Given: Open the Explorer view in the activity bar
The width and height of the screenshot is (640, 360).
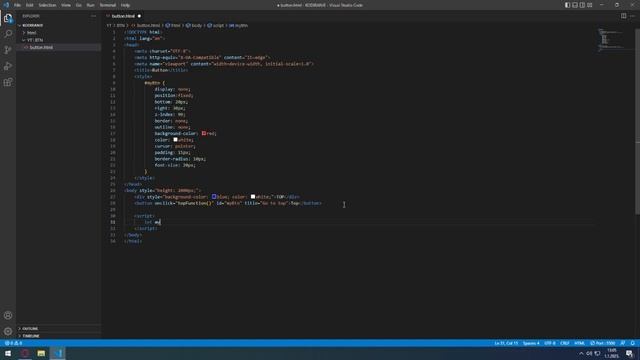Looking at the screenshot, I should (8, 18).
